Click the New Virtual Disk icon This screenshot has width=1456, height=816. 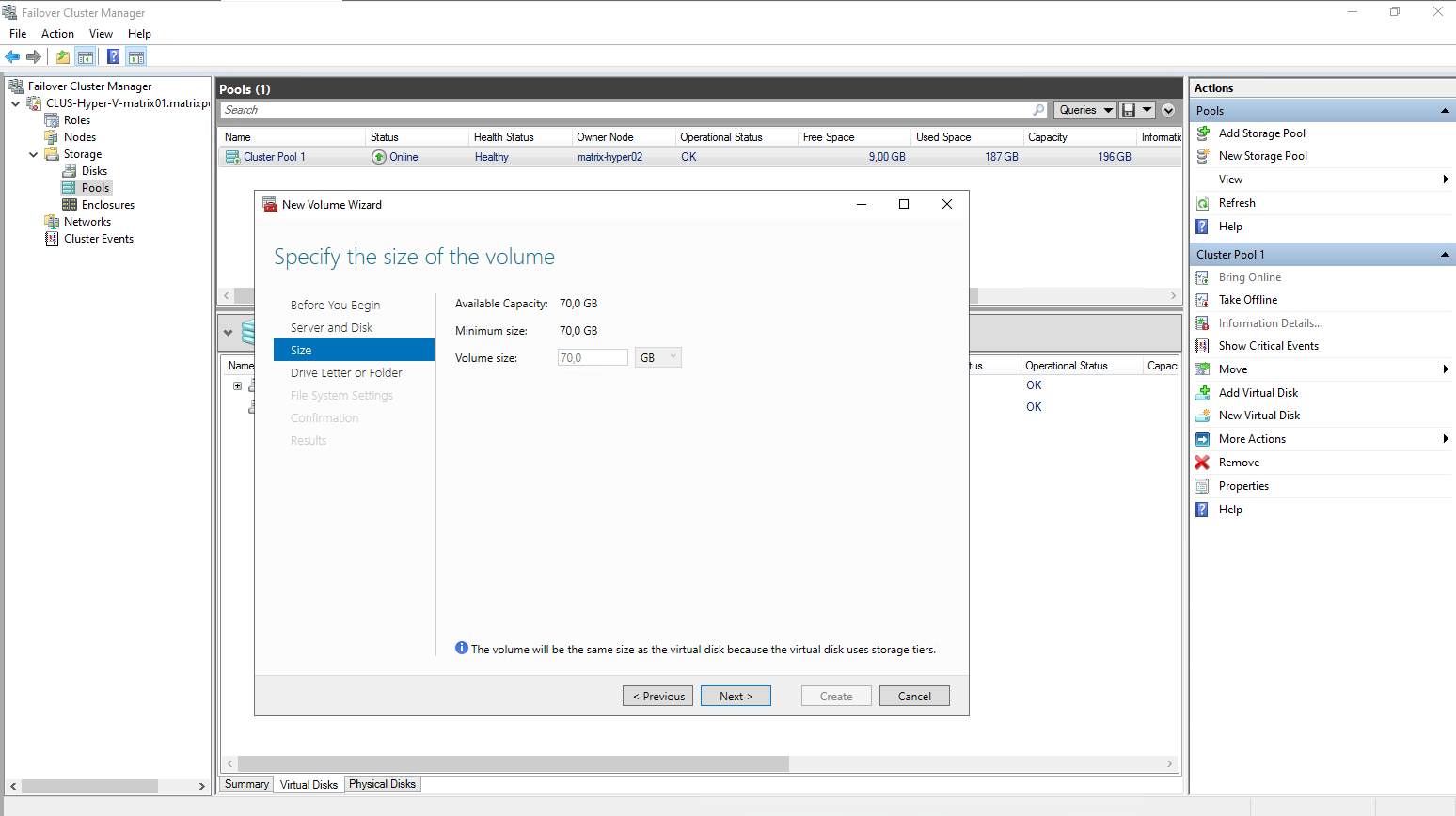tap(1202, 416)
